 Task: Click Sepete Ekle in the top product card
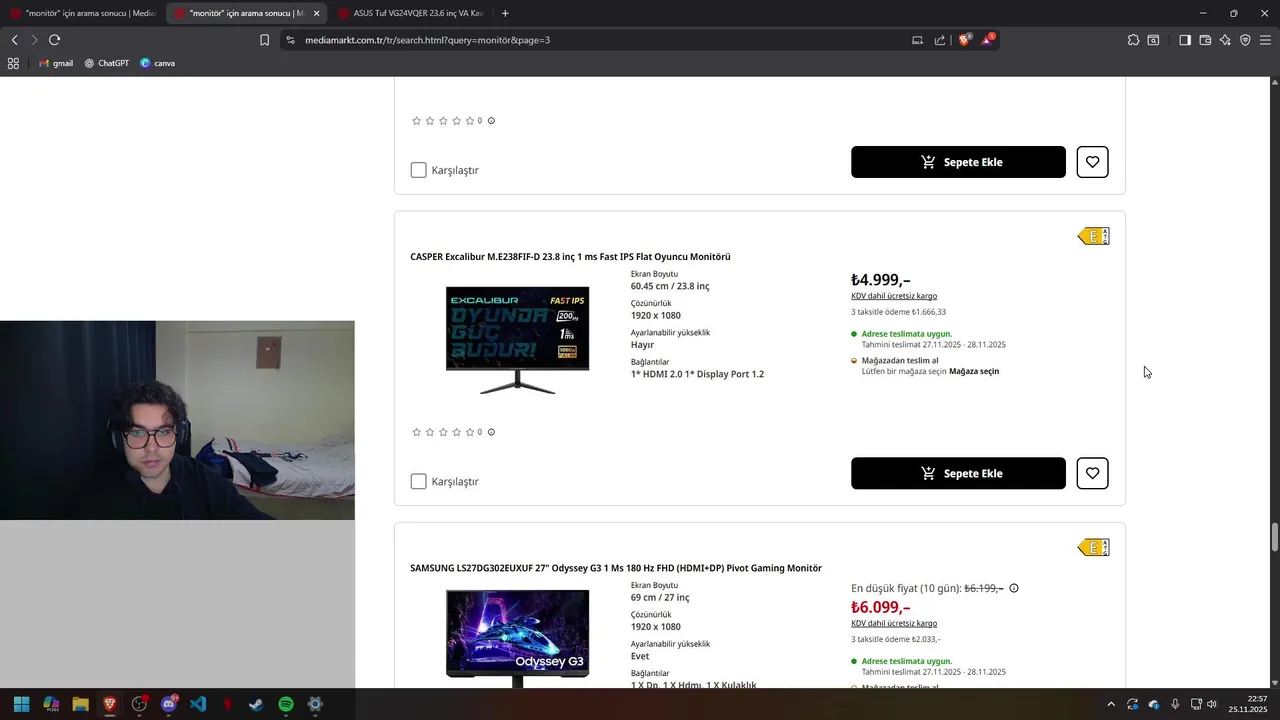tap(958, 162)
